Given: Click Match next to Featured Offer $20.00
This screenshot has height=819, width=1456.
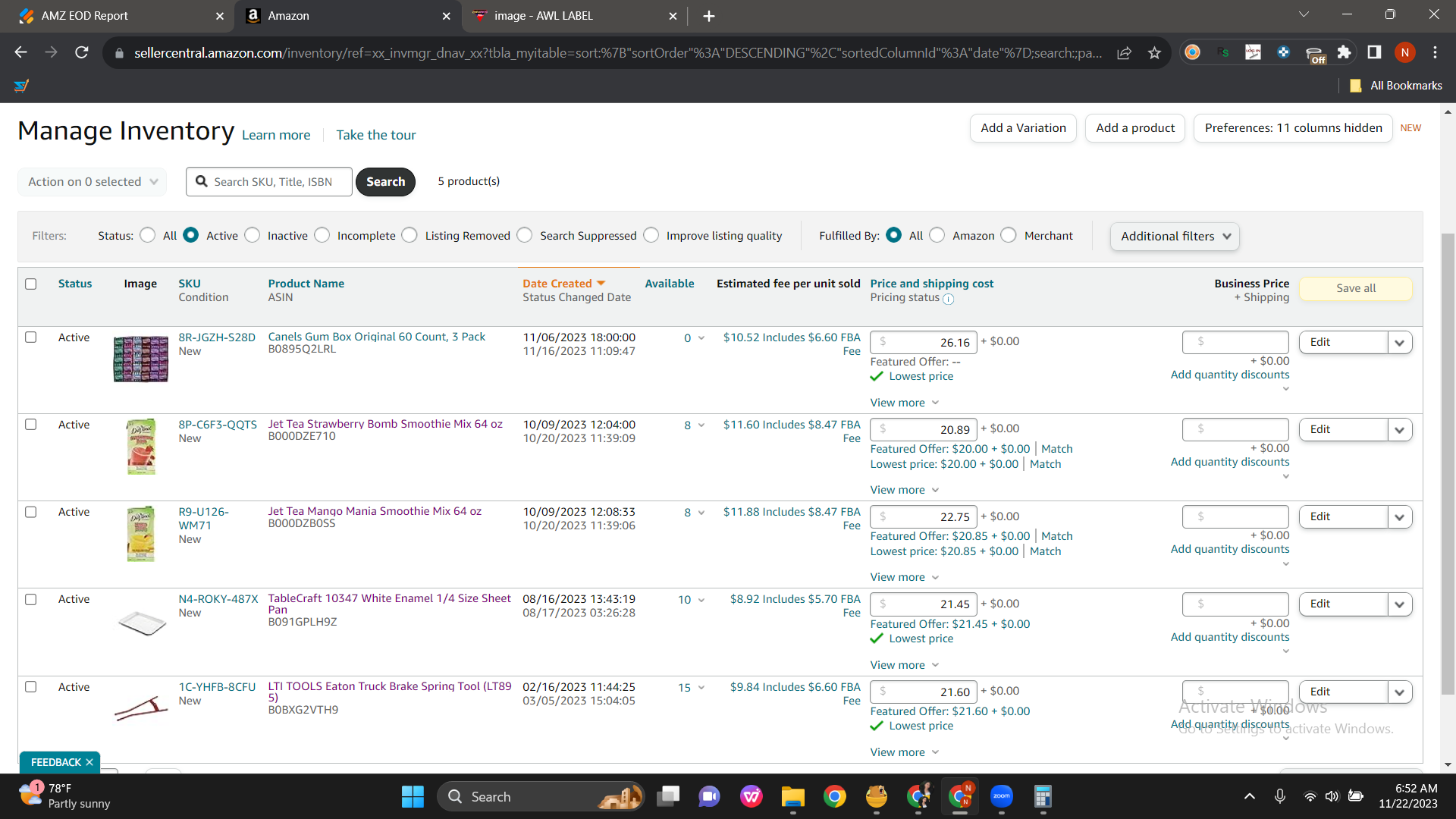Looking at the screenshot, I should click(x=1057, y=449).
